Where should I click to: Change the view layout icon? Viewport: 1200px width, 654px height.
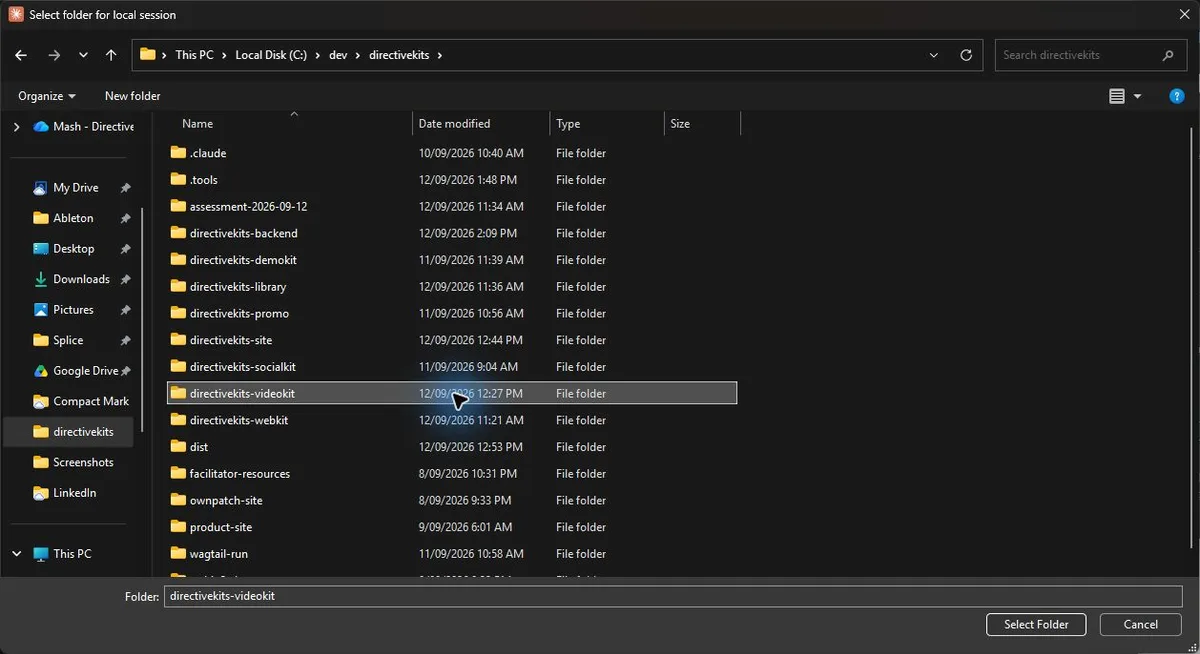pos(1117,96)
